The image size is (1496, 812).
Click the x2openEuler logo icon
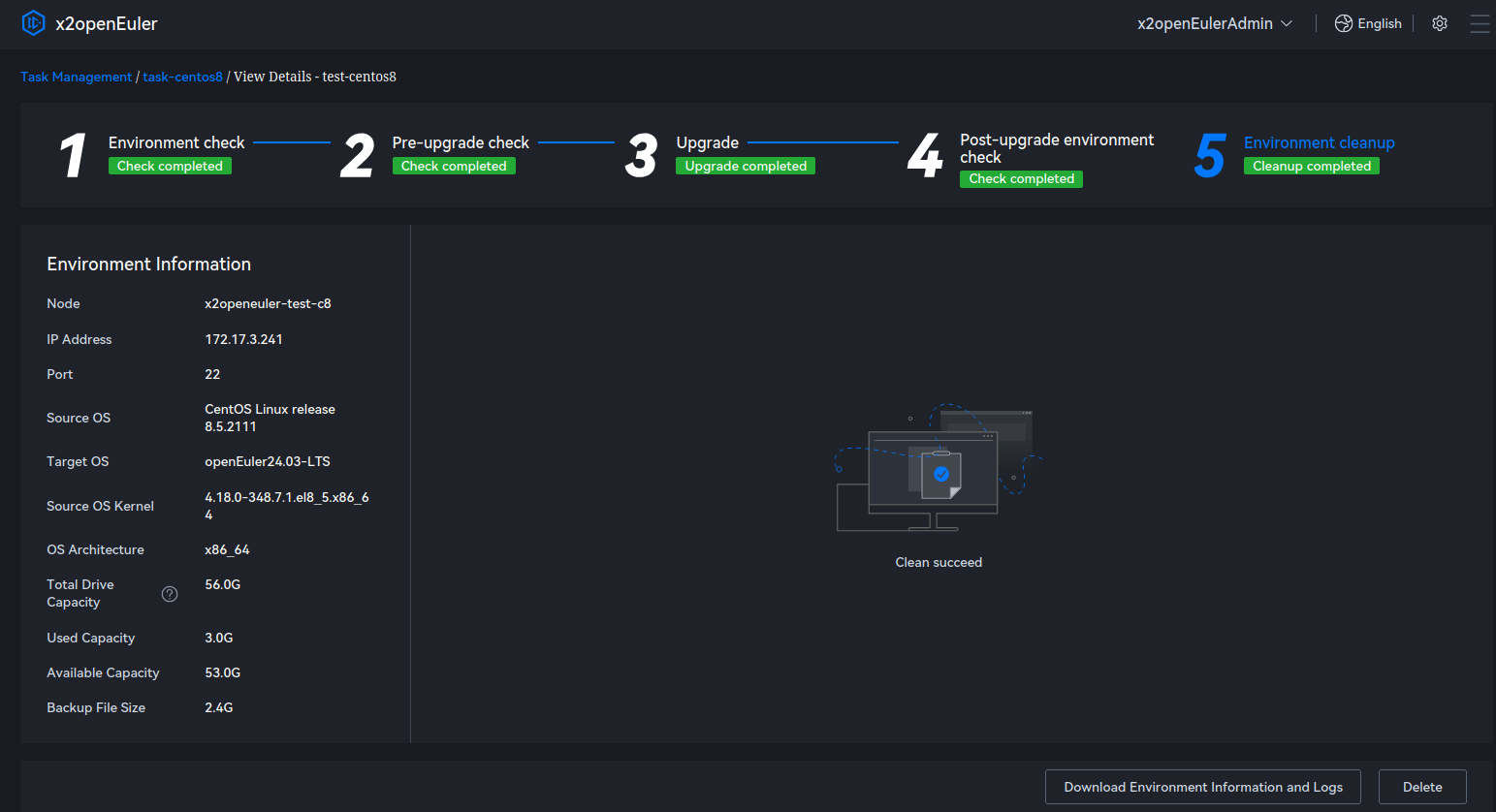pos(33,23)
